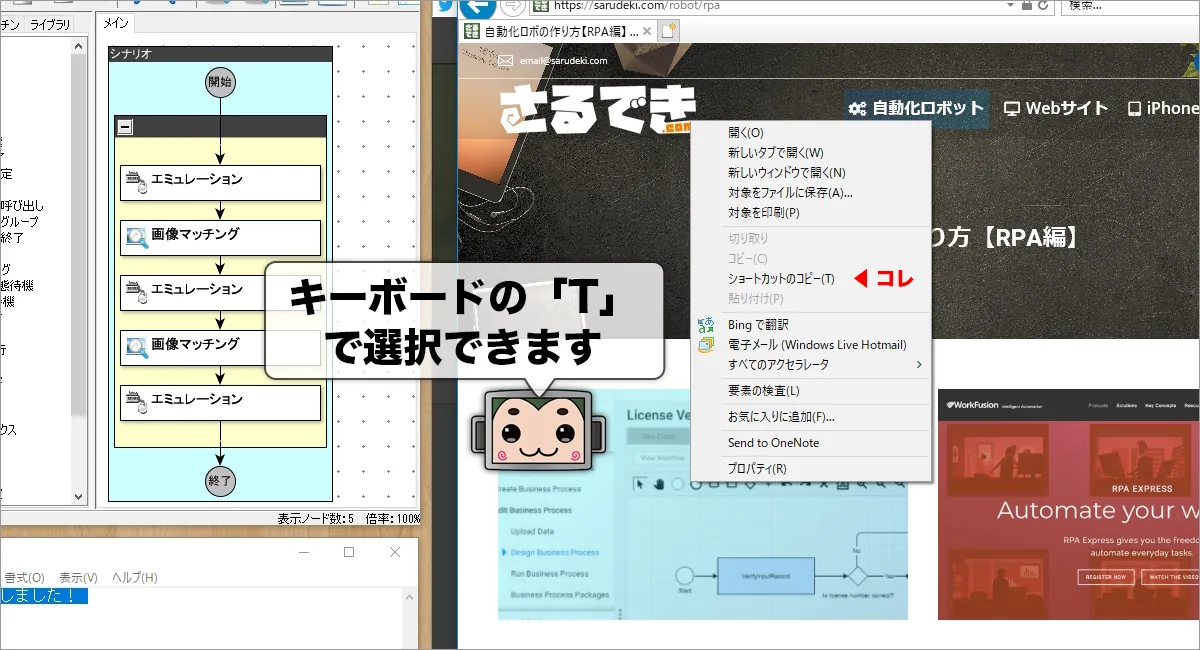1200x650 pixels.
Task: Click the up arrow of the Notepad scrollbar
Action: [409, 596]
